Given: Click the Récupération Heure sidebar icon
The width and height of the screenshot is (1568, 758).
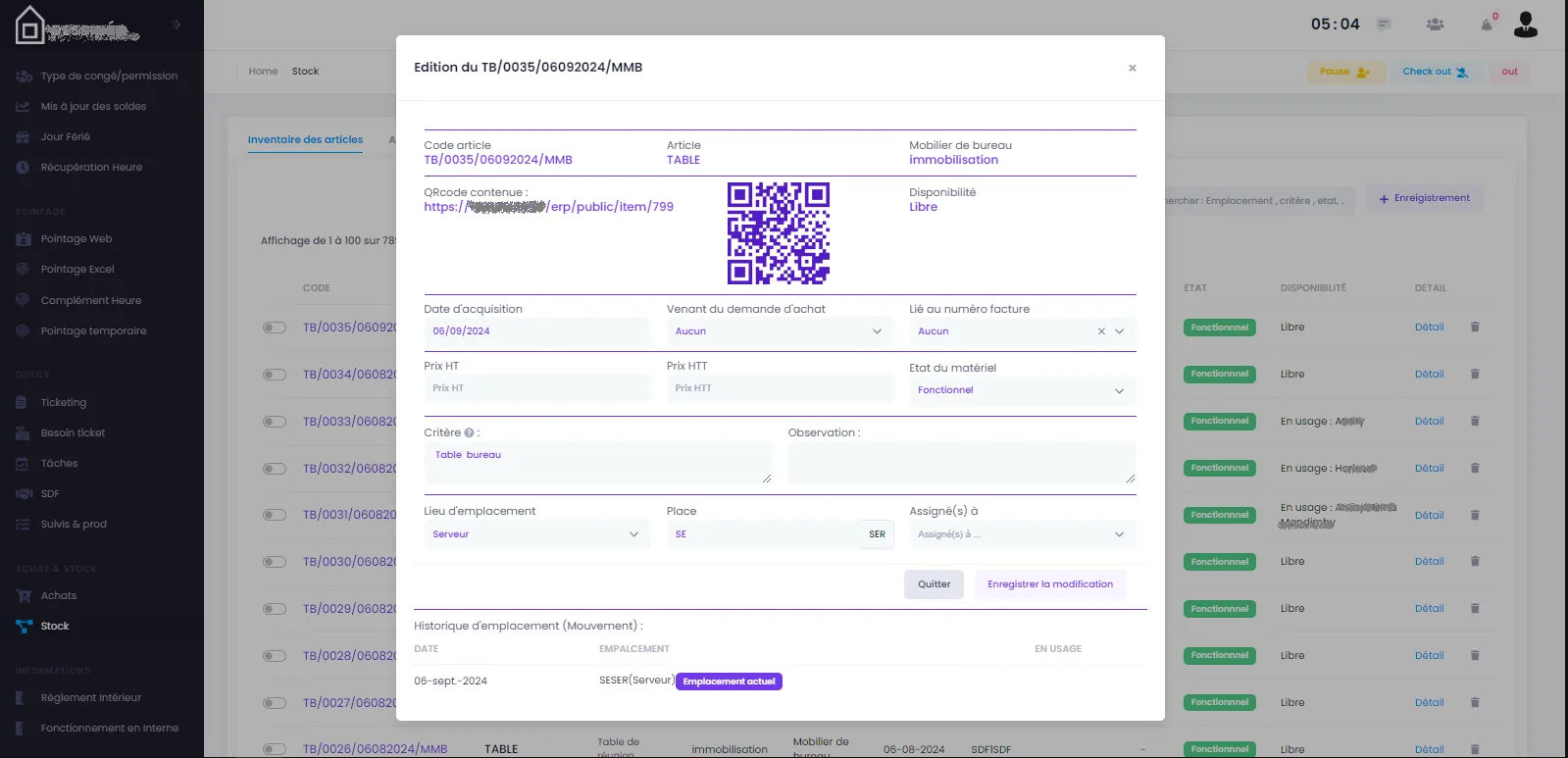Looking at the screenshot, I should pyautogui.click(x=23, y=167).
